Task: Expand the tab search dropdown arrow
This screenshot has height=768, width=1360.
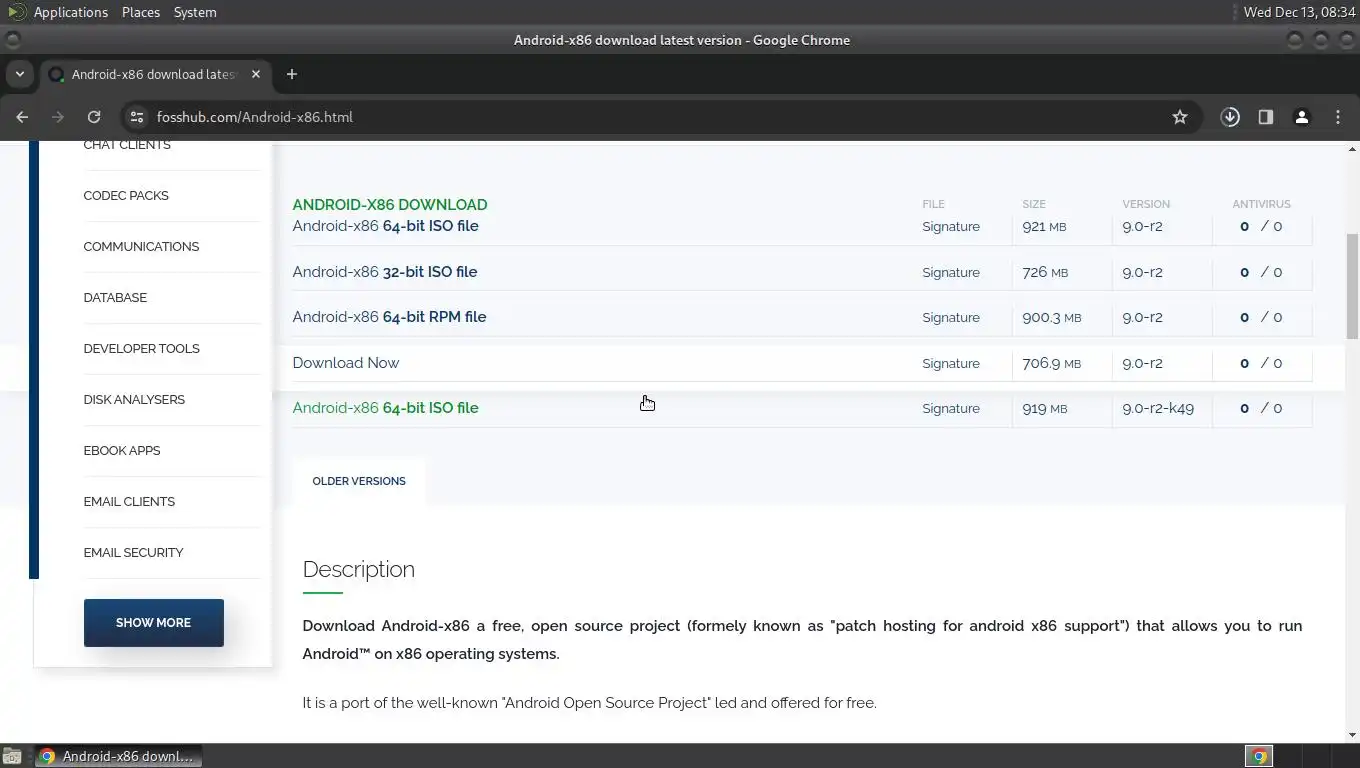Action: pos(19,74)
